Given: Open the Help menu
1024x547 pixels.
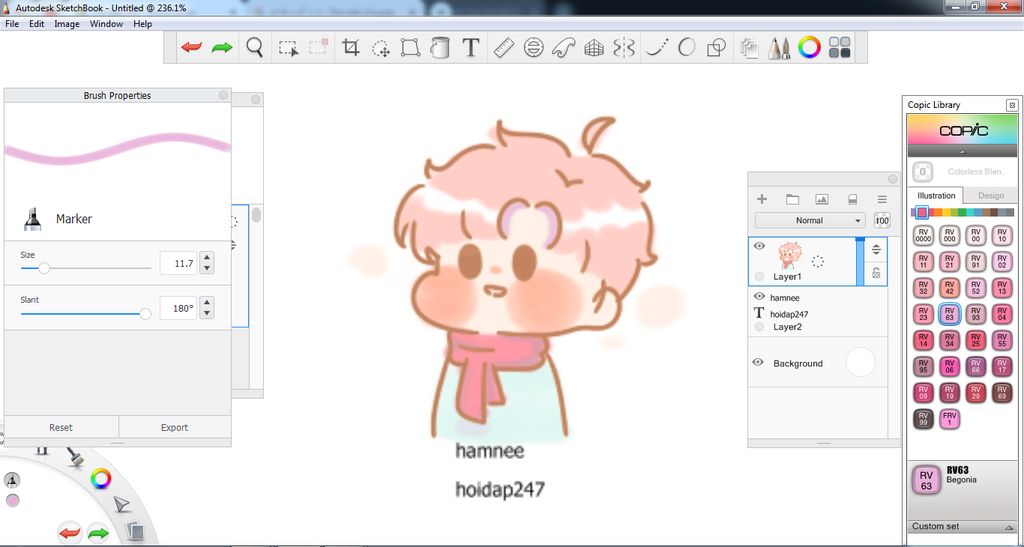Looking at the screenshot, I should click(142, 23).
